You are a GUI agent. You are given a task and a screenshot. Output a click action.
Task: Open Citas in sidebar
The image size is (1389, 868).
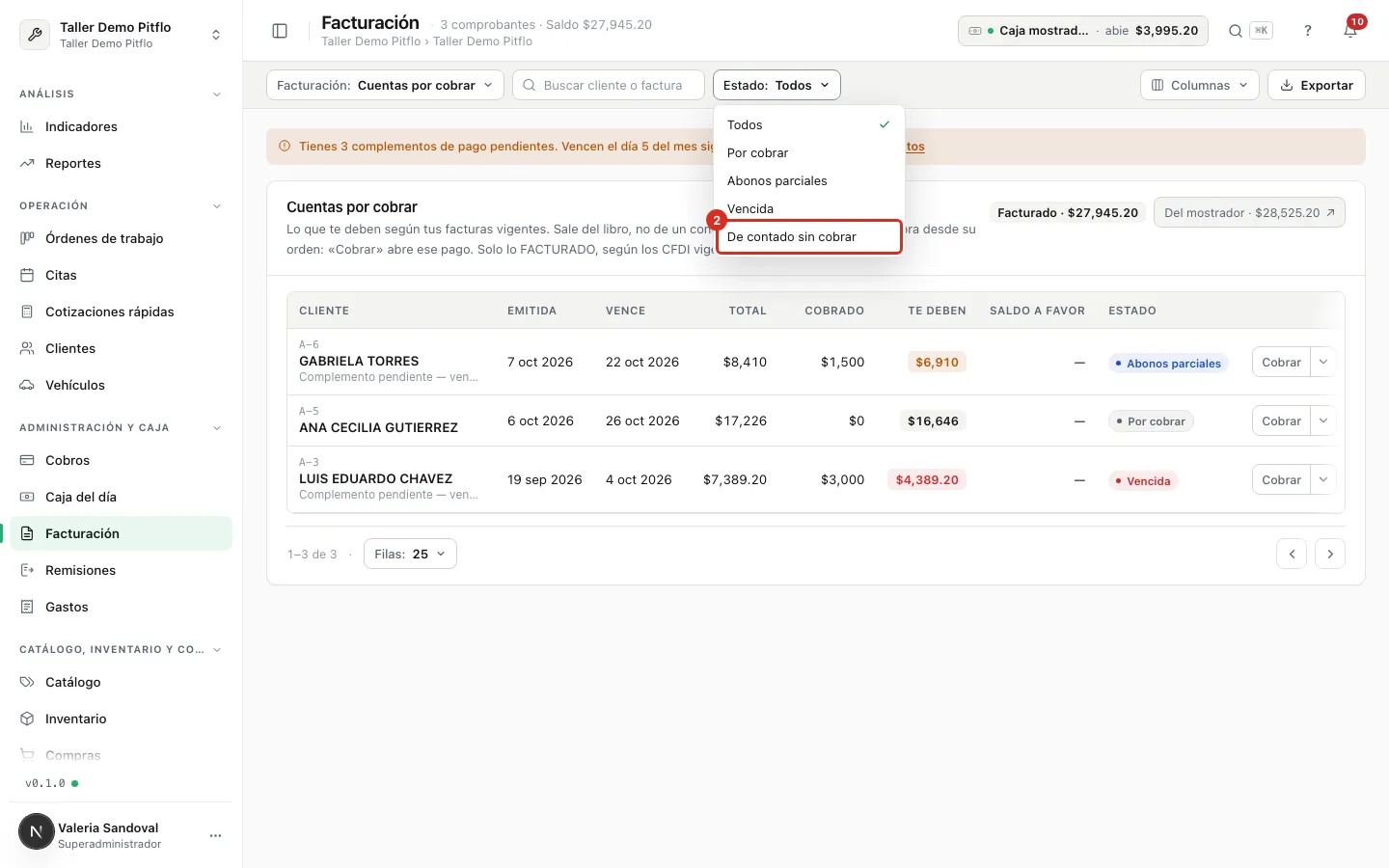pyautogui.click(x=121, y=275)
